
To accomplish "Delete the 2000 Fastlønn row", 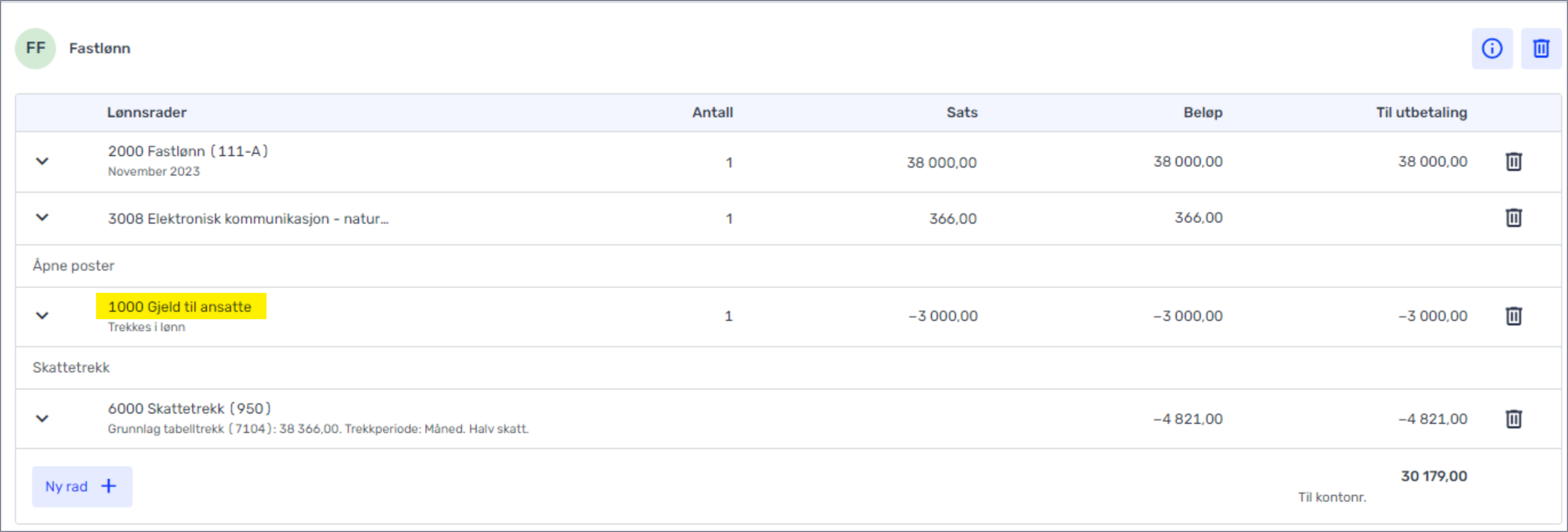I will coord(1513,162).
